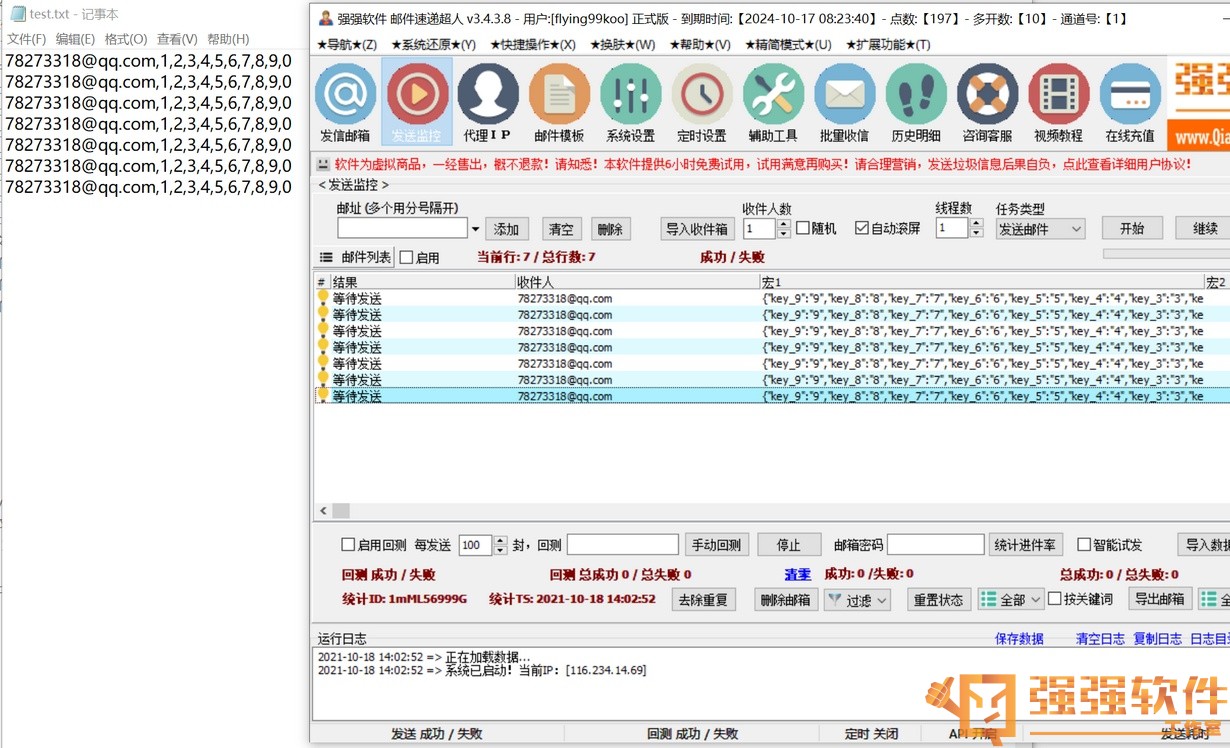Click the 复制日志 copy log link

pyautogui.click(x=1157, y=639)
